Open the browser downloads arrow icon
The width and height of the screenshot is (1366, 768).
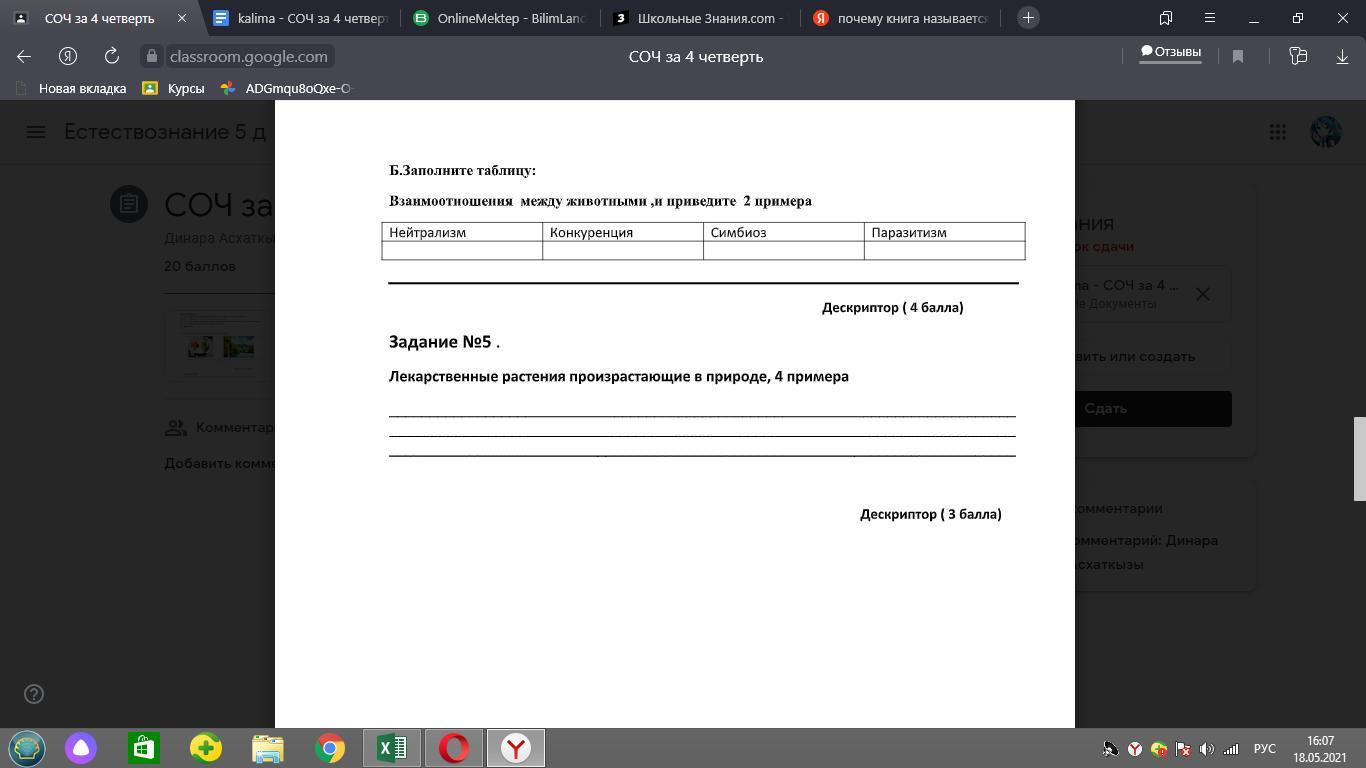click(x=1342, y=57)
